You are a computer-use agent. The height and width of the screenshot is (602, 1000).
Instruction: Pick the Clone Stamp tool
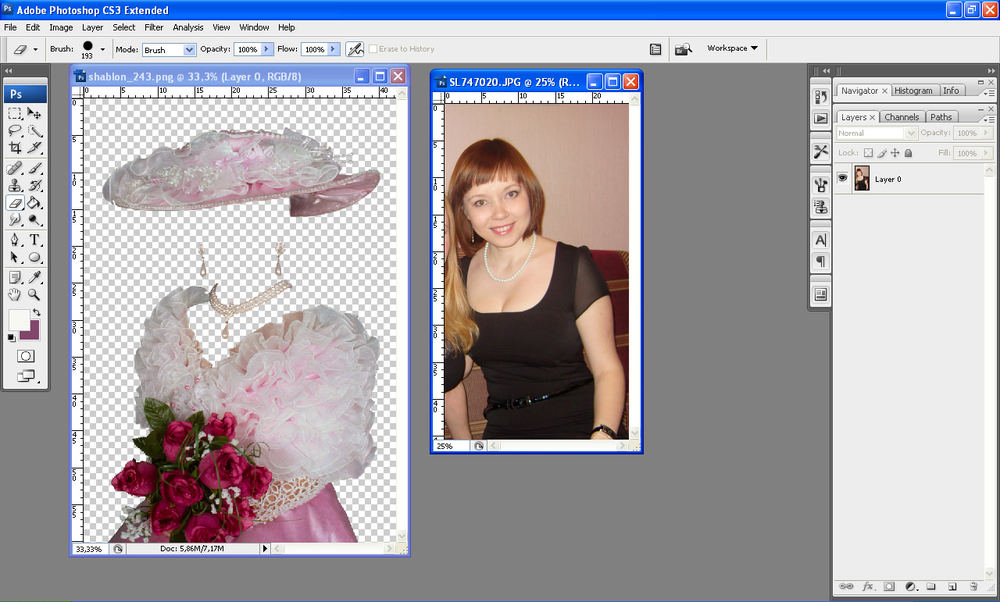tap(15, 185)
